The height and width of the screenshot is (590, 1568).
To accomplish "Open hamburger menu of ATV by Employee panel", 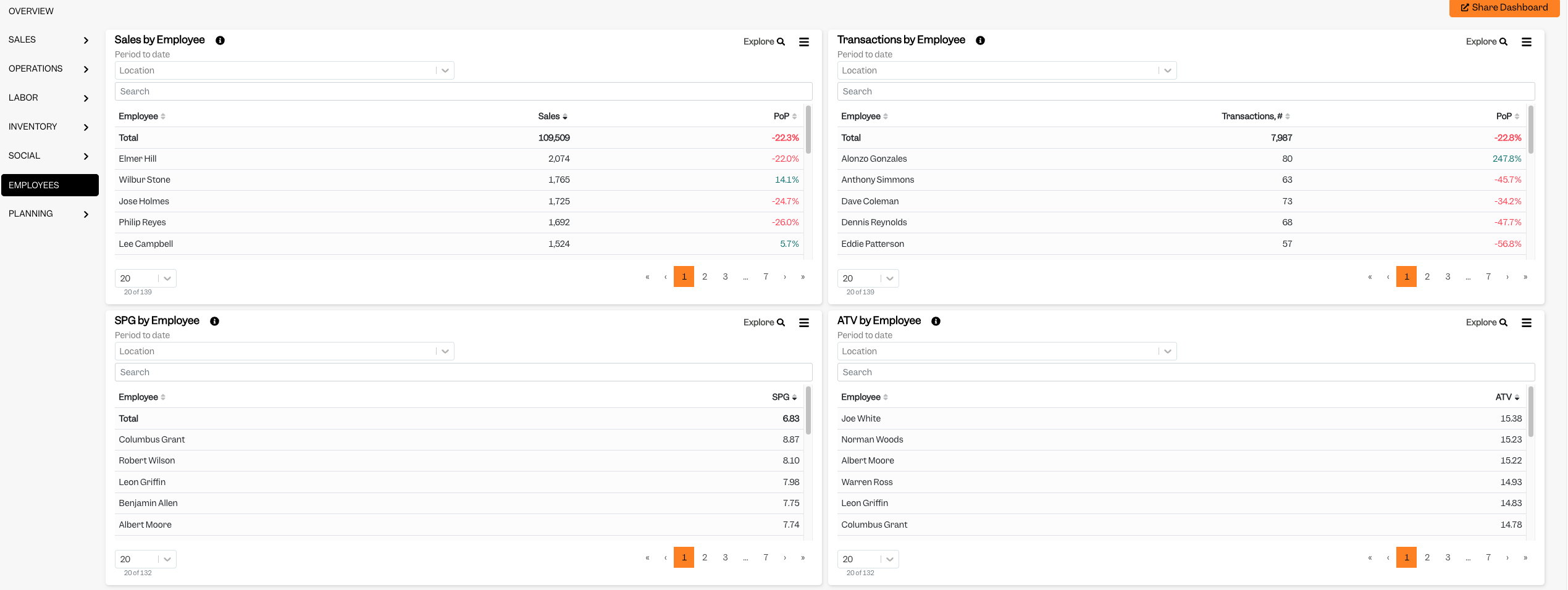I will coord(1527,323).
